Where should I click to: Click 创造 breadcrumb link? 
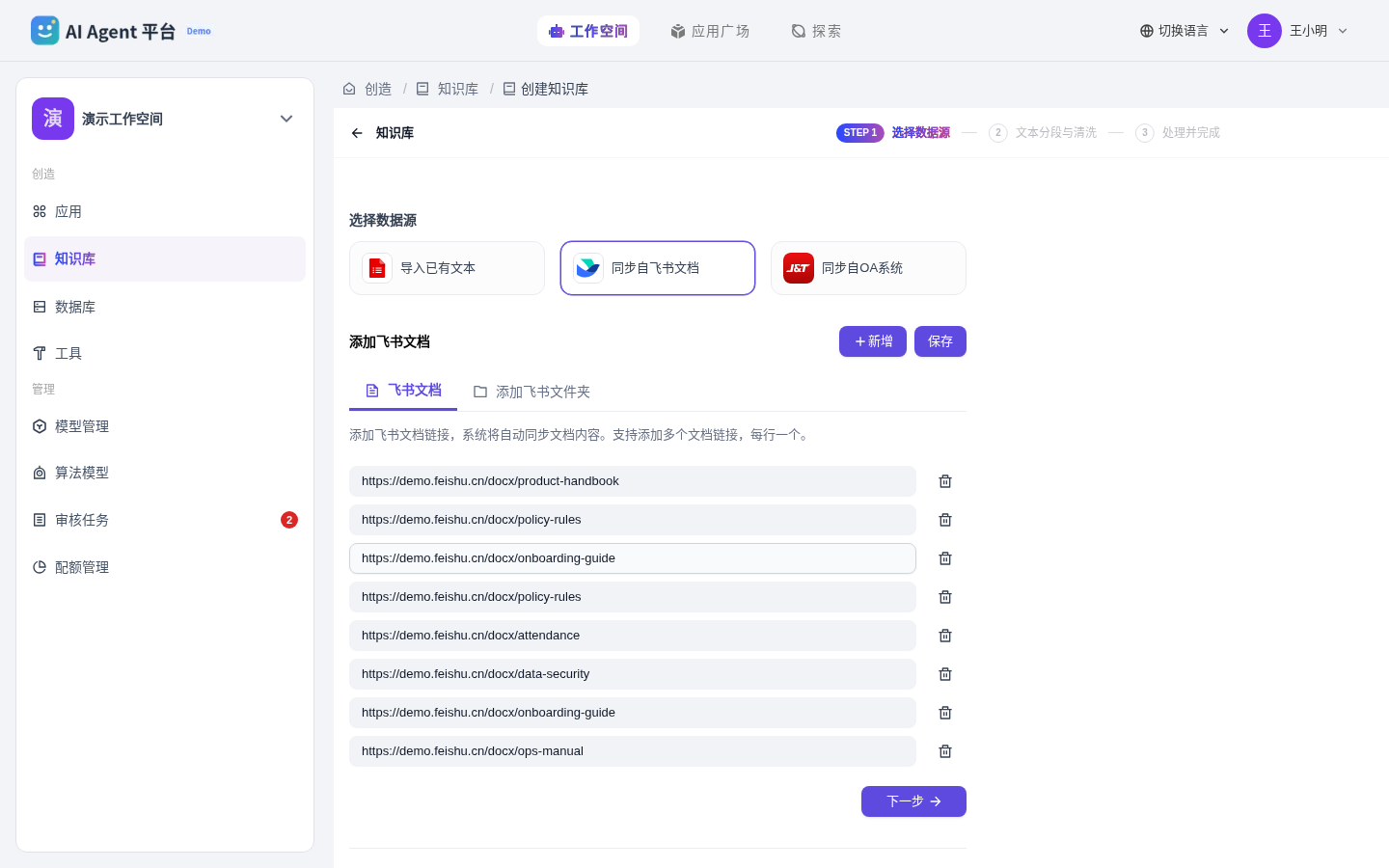[x=378, y=89]
